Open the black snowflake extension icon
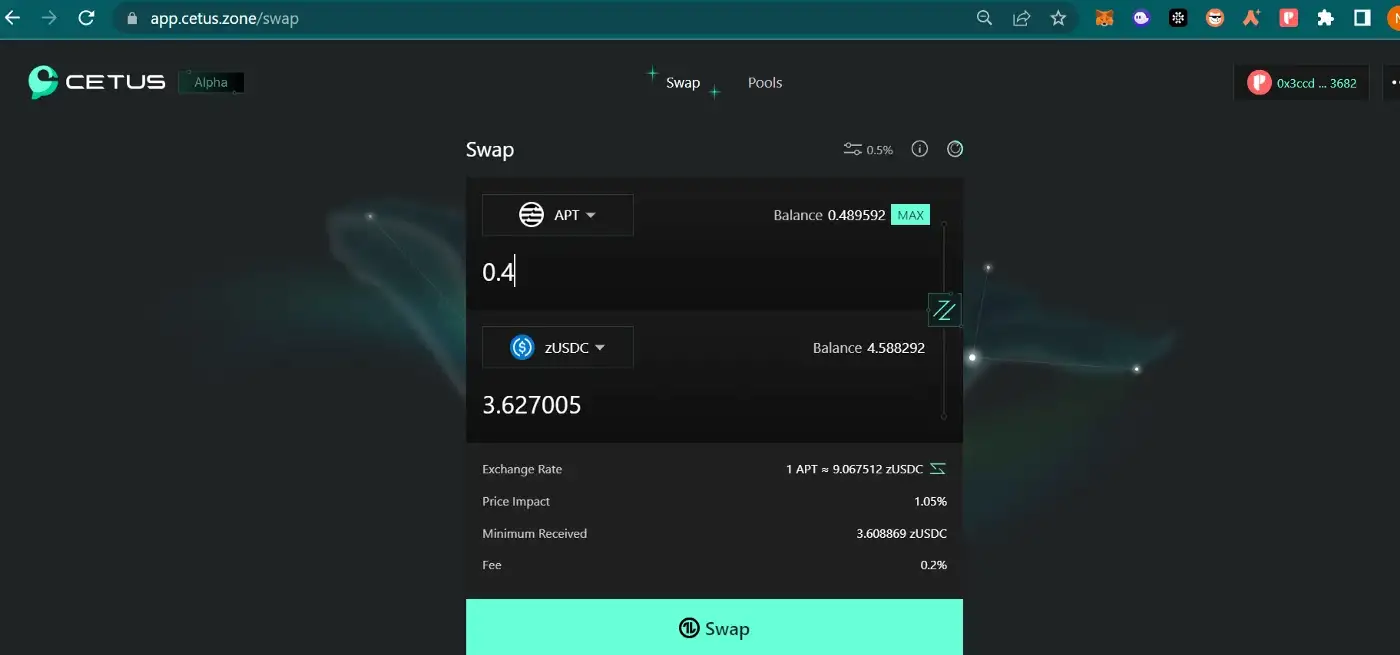The image size is (1400, 655). [1178, 18]
